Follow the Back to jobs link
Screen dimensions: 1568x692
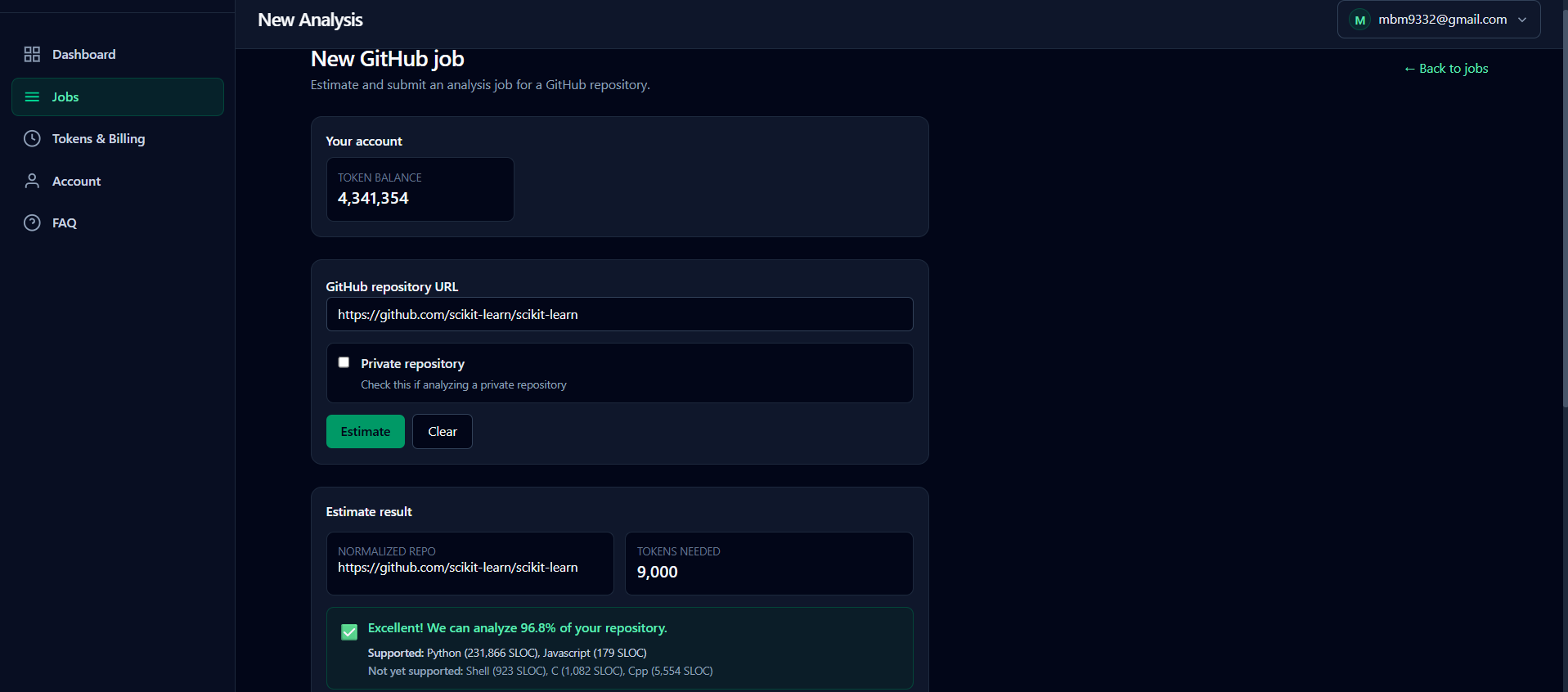tap(1446, 69)
